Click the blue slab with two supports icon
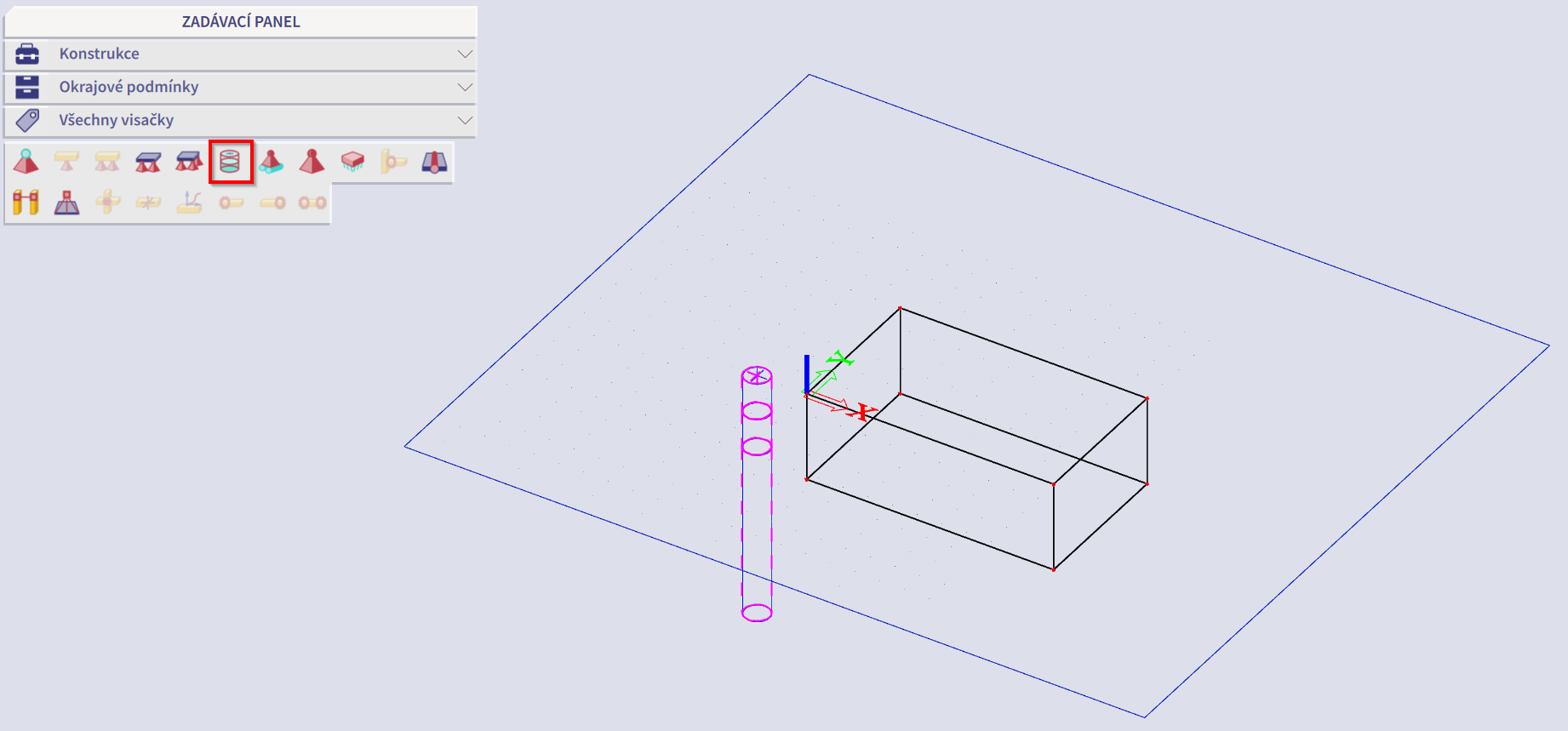Image resolution: width=1568 pixels, height=731 pixels. tap(148, 162)
